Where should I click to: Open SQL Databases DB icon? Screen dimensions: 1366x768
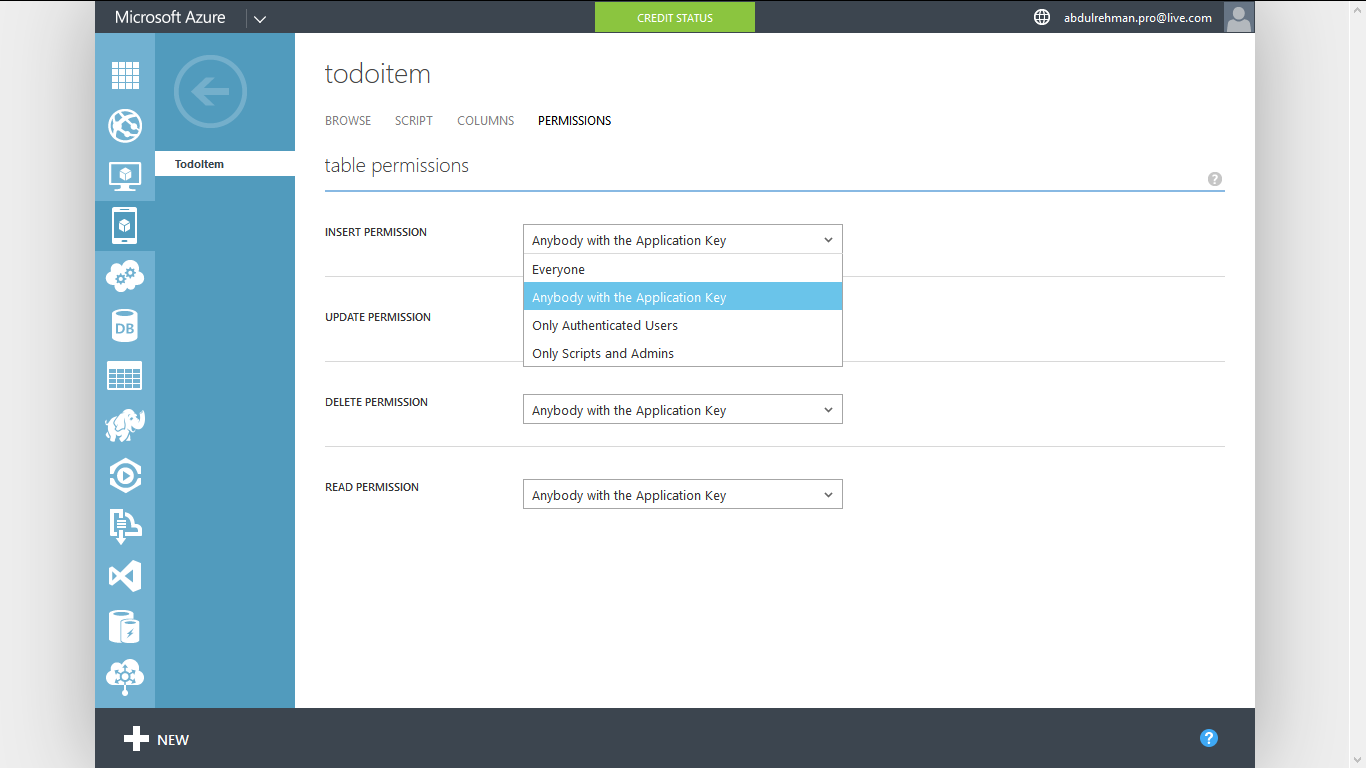pos(125,326)
